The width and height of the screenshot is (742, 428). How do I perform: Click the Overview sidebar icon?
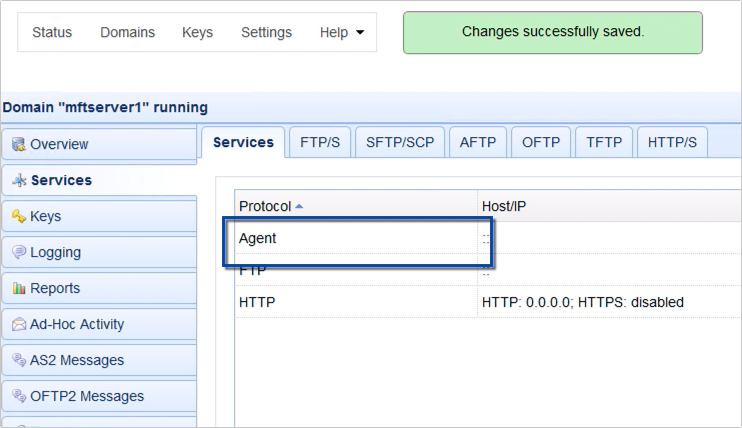tap(17, 144)
